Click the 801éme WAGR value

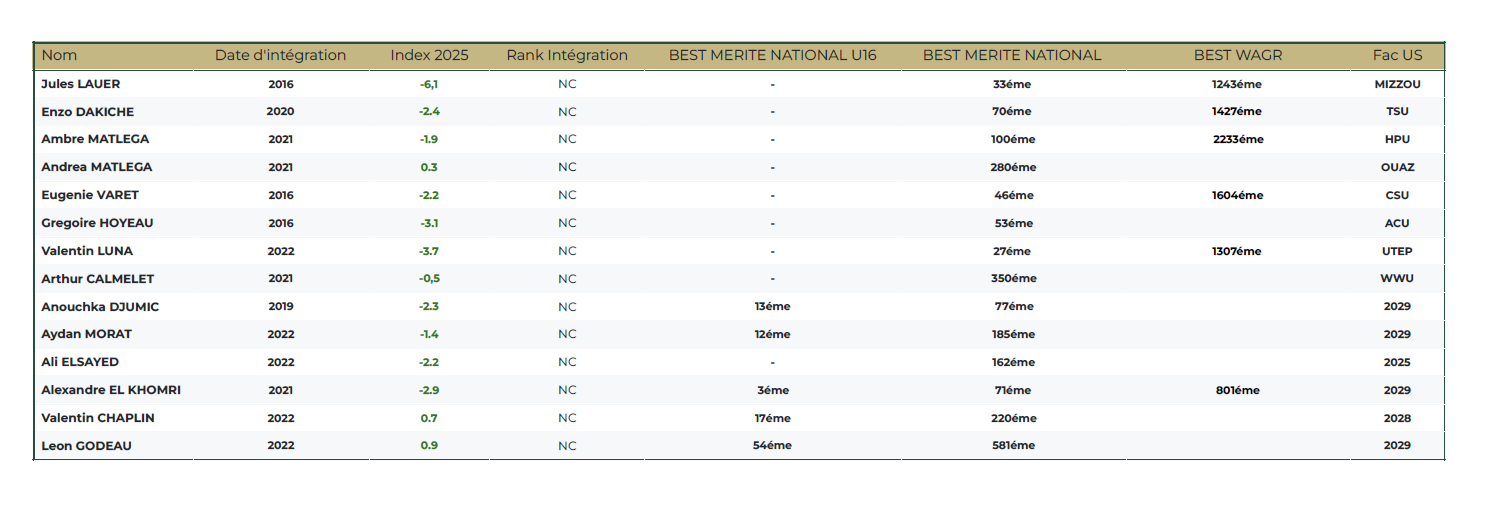(1237, 390)
